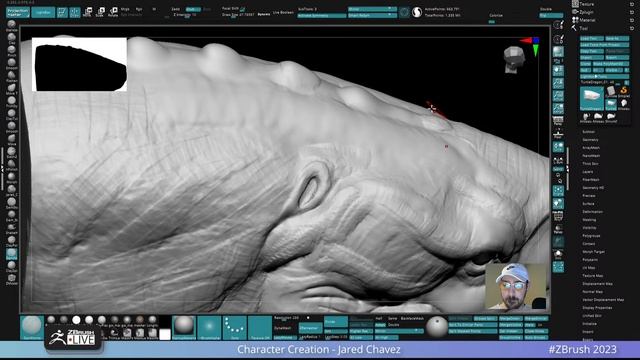Expand the Zplugin palette
The height and width of the screenshot is (360, 640).
(x=587, y=12)
